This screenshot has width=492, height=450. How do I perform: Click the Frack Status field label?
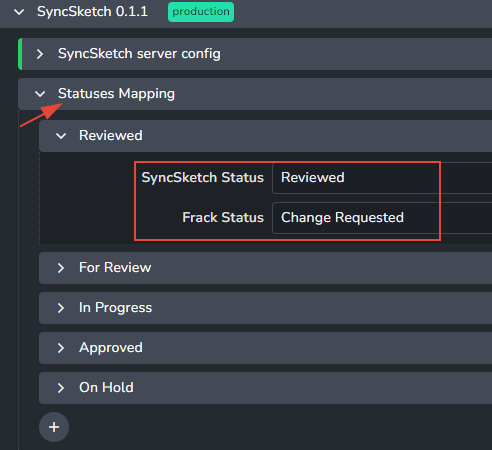click(x=223, y=218)
